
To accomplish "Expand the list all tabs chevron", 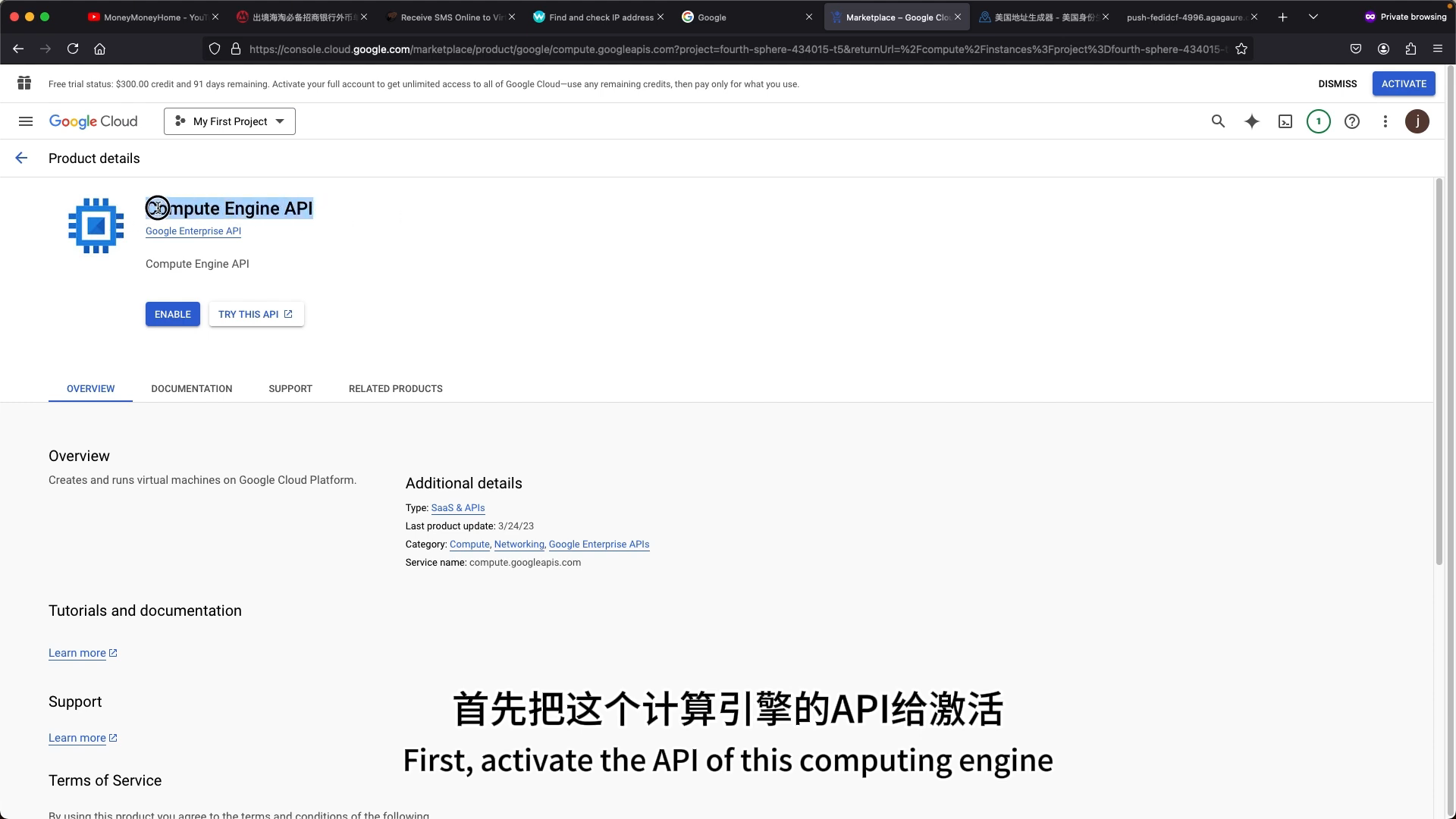I will coord(1313,17).
